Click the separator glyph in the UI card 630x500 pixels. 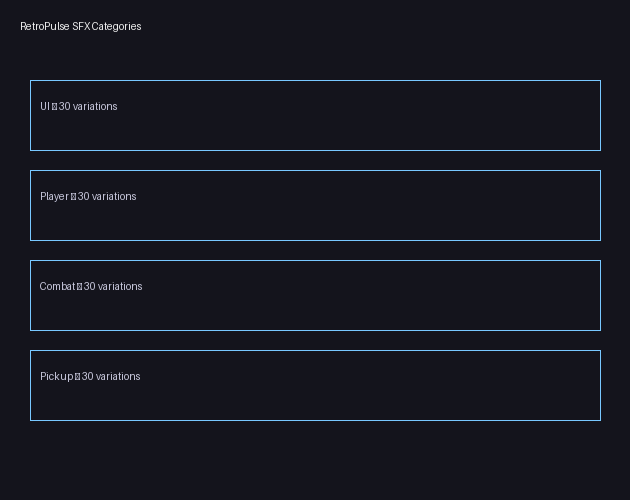[54, 107]
